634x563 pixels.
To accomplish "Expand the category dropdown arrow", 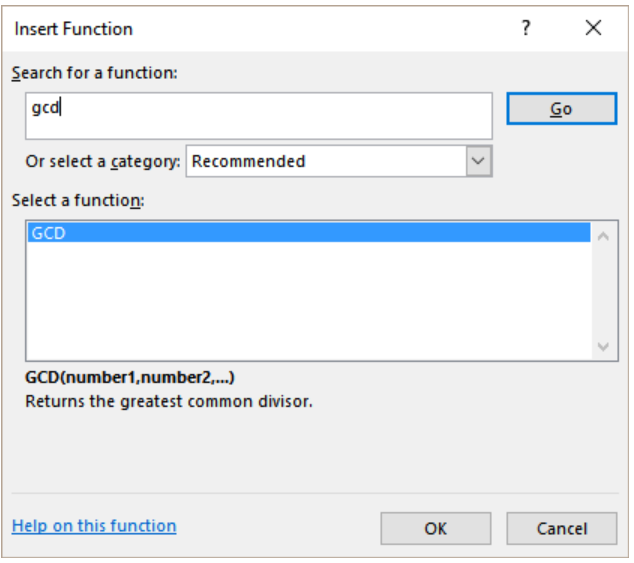I will click(x=479, y=161).
